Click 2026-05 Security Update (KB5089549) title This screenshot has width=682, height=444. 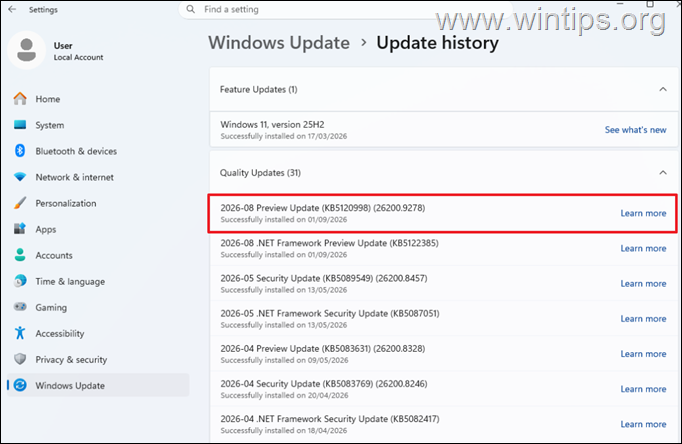[x=324, y=278]
